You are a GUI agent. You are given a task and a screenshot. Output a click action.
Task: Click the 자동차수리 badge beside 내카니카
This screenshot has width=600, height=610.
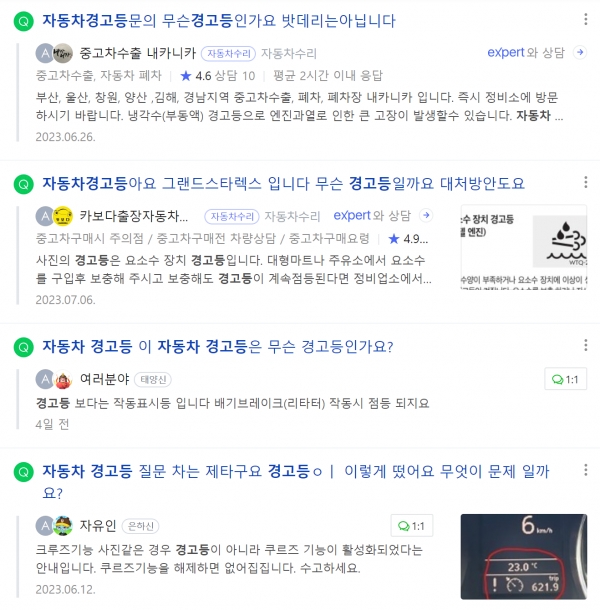tap(228, 53)
